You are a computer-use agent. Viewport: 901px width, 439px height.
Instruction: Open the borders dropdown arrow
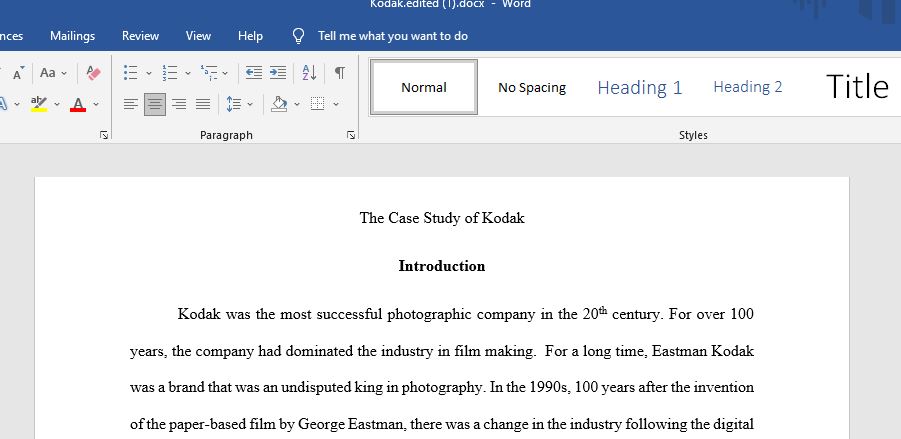[336, 105]
